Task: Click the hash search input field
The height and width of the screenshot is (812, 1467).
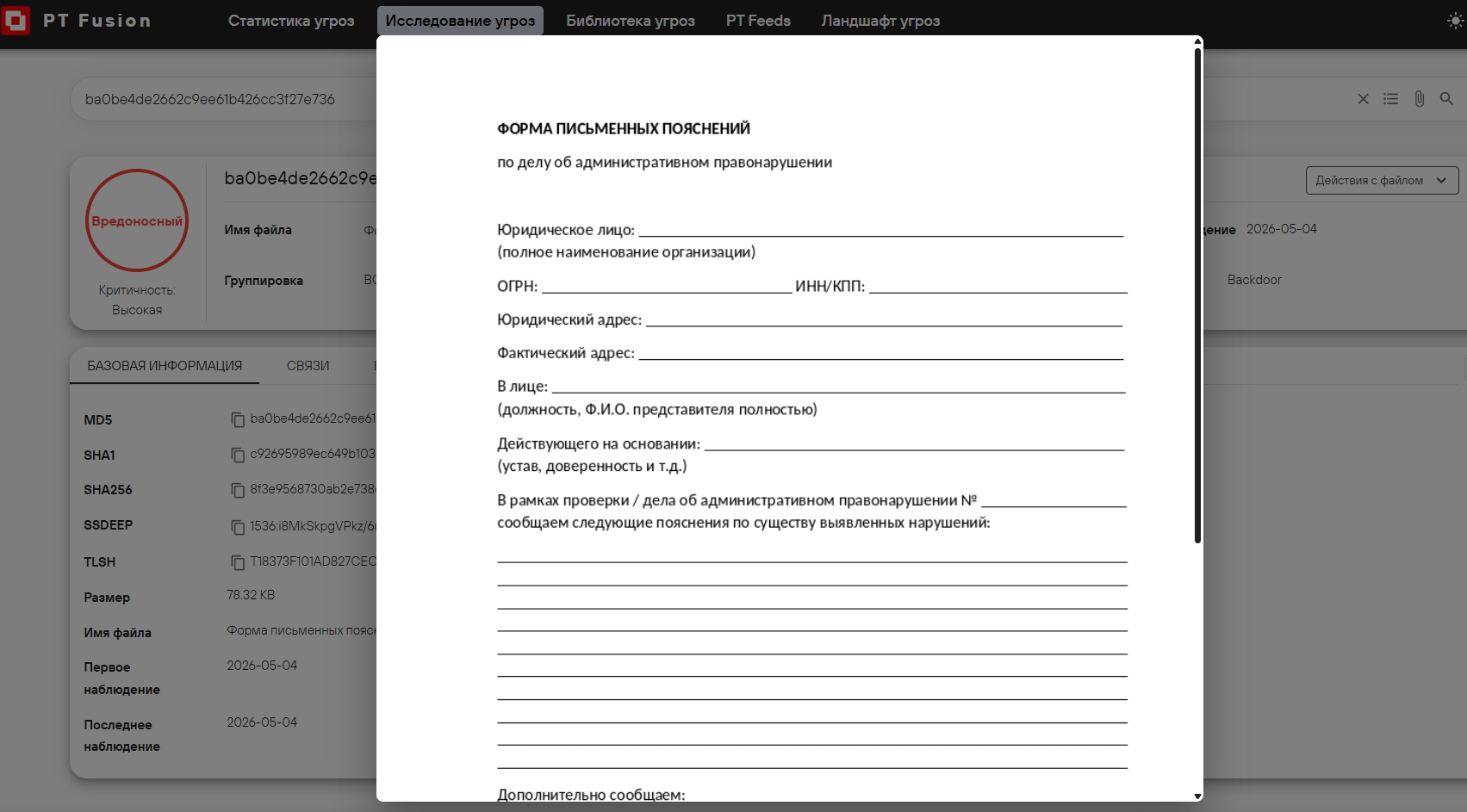Action: coord(224,99)
